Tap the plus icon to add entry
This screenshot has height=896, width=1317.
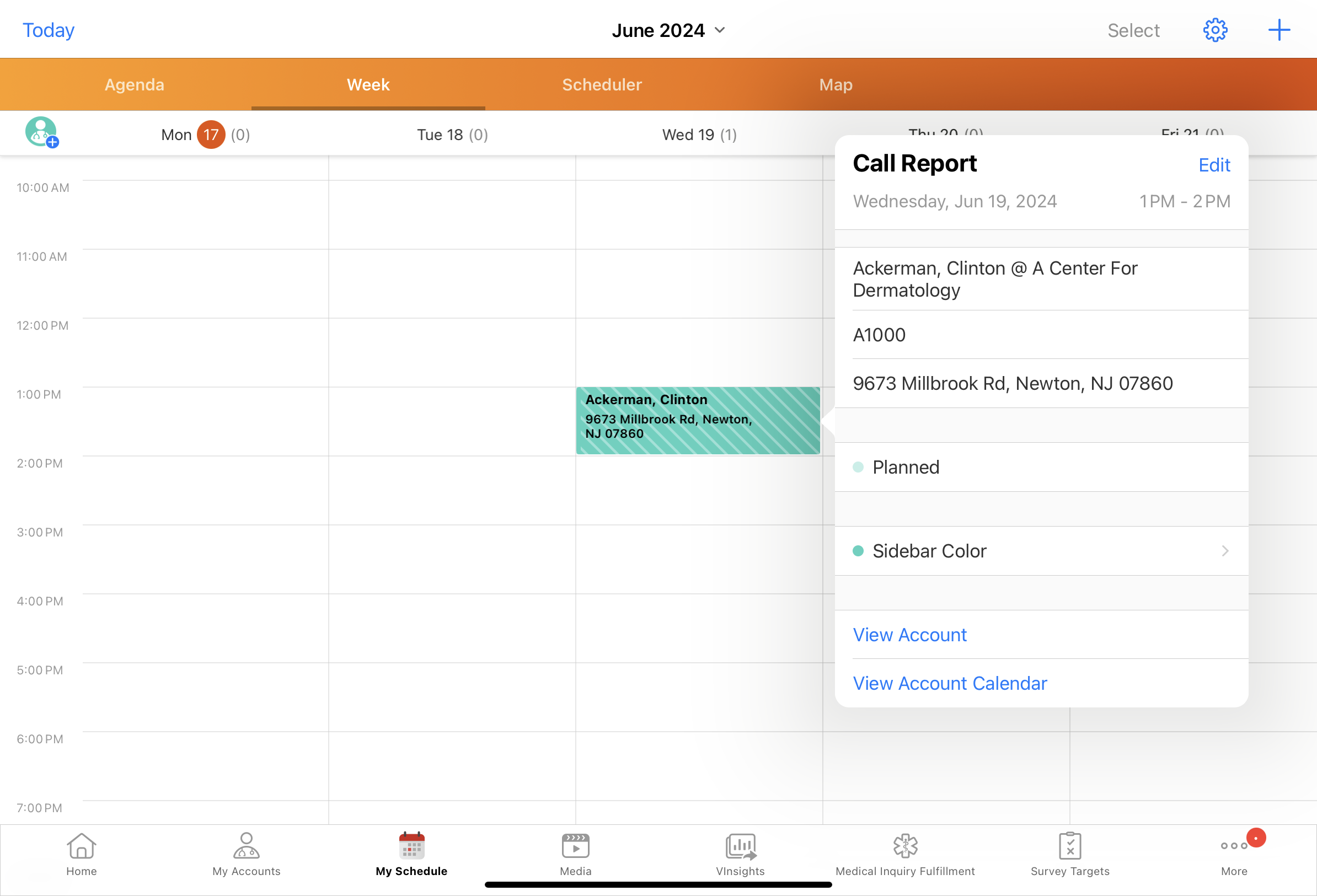coord(1278,30)
